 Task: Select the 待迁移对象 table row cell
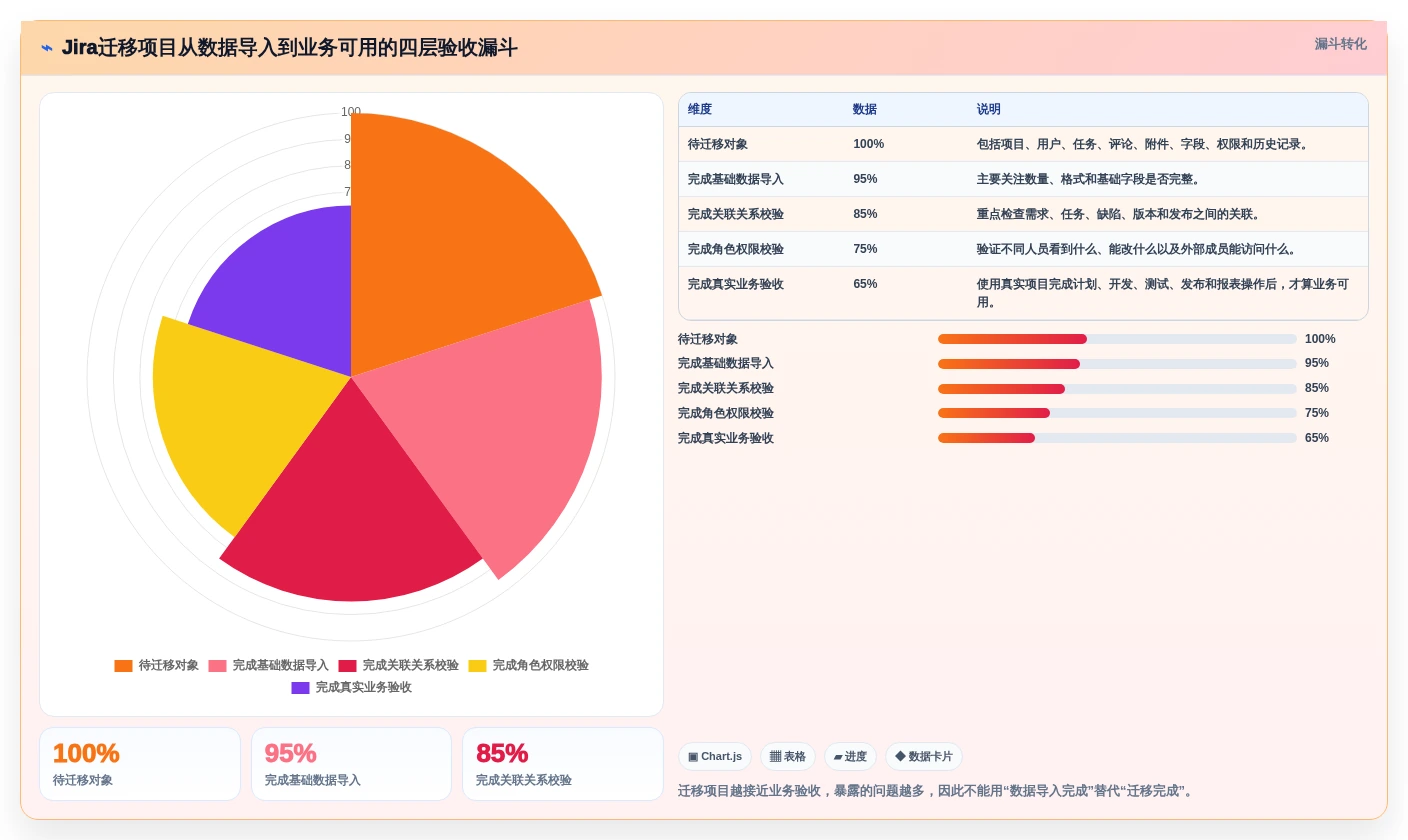761,144
